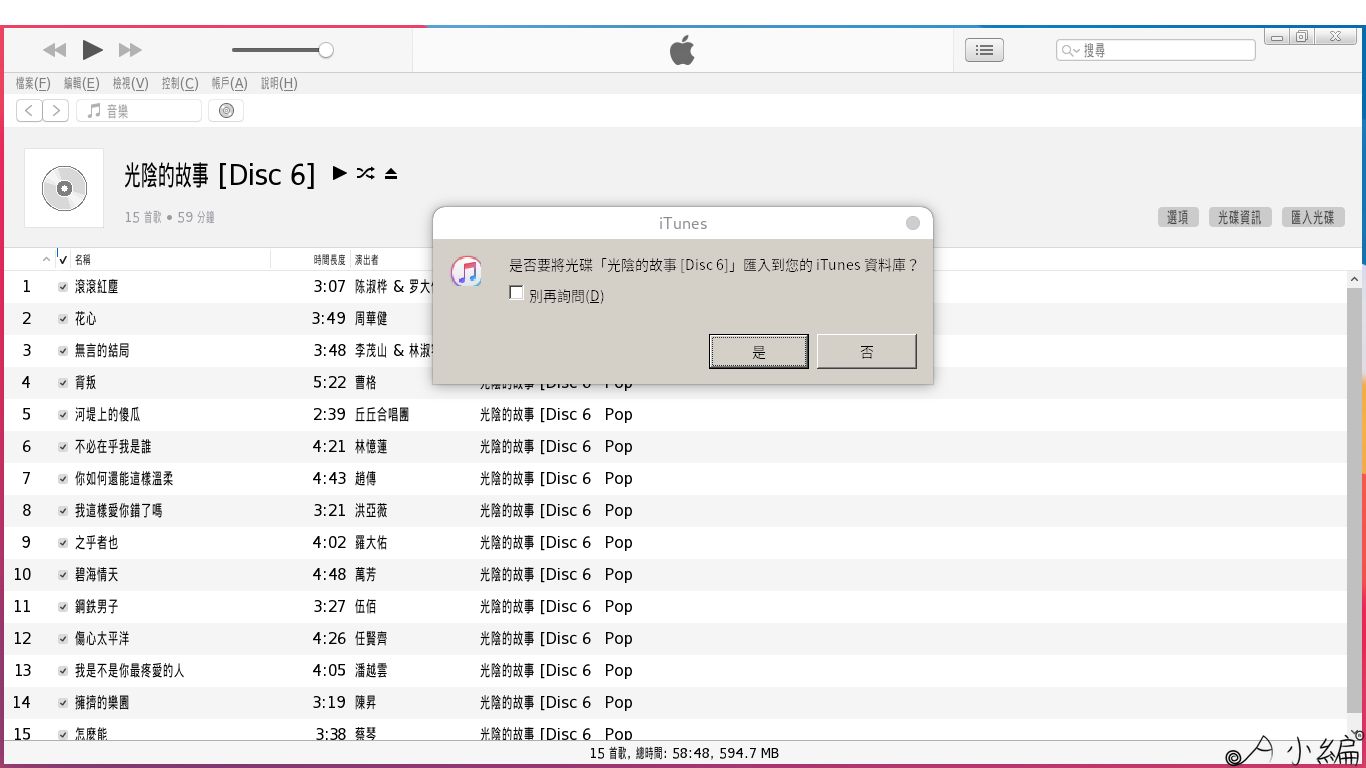The height and width of the screenshot is (768, 1366).
Task: Uncheck the track 我這樣愛你錯了嗎
Action: coord(63,511)
